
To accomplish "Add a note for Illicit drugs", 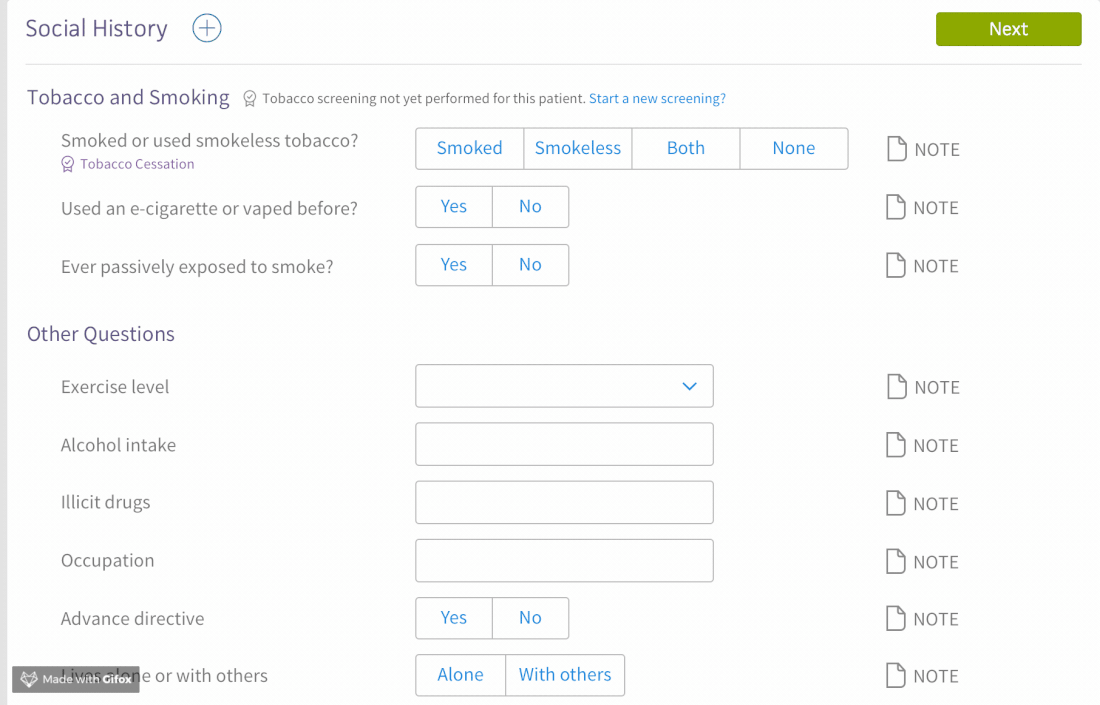I will click(896, 503).
